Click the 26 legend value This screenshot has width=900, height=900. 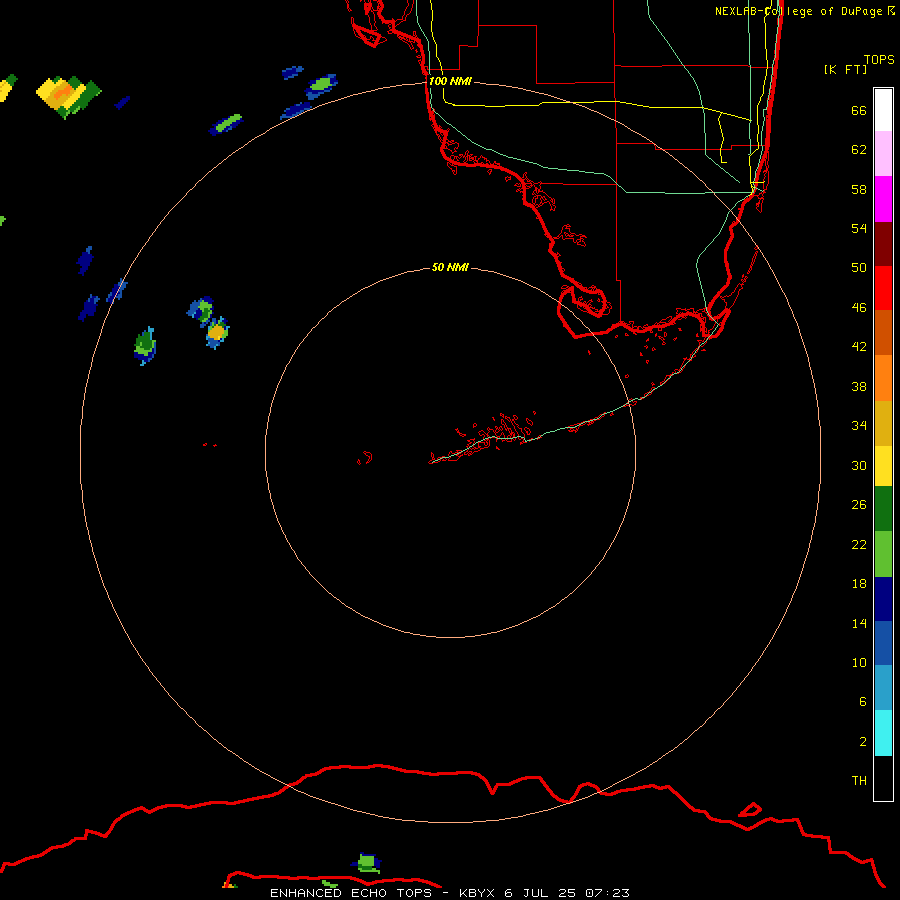point(859,505)
